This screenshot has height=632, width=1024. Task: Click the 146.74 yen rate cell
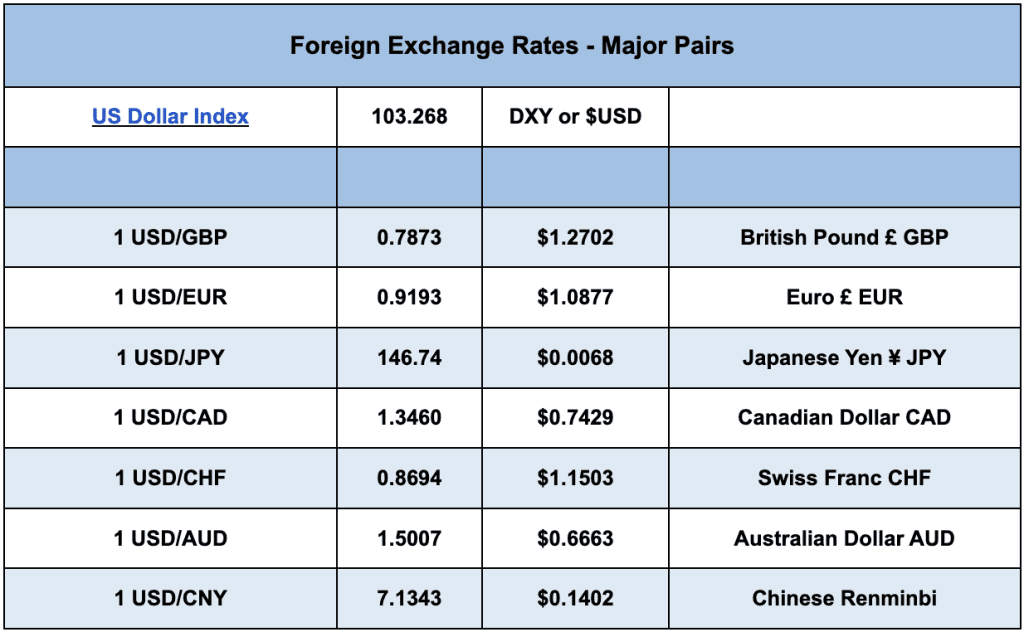409,358
